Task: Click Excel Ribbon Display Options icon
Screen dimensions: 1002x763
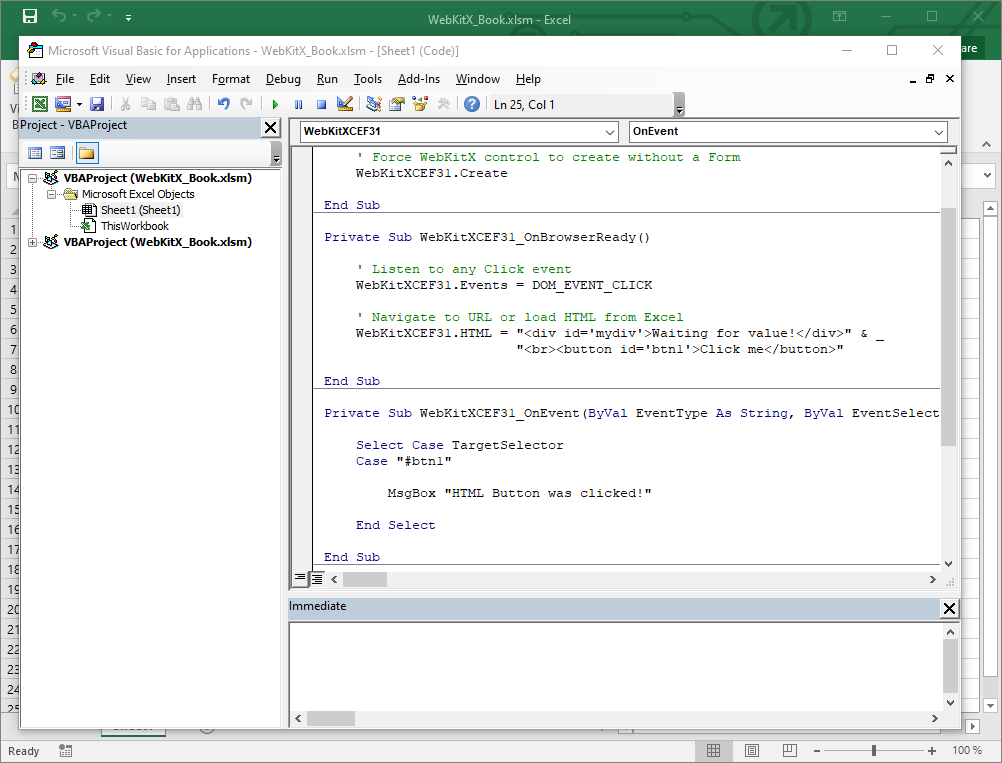Action: [840, 17]
